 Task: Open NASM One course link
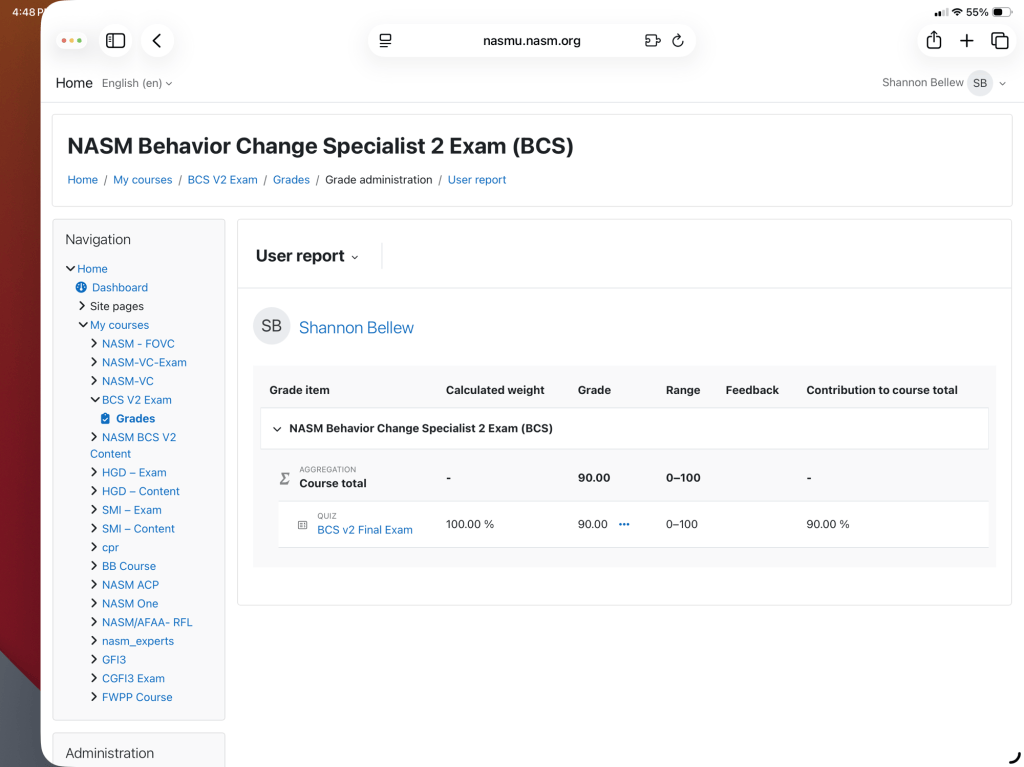[x=129, y=604]
